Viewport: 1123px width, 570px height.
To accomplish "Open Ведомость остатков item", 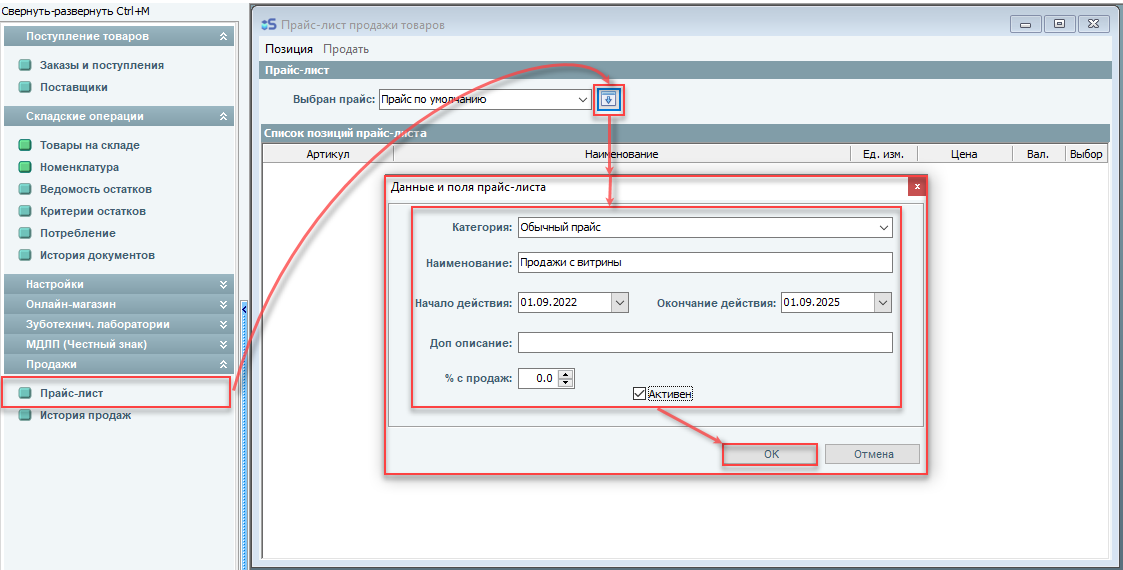I will point(95,189).
